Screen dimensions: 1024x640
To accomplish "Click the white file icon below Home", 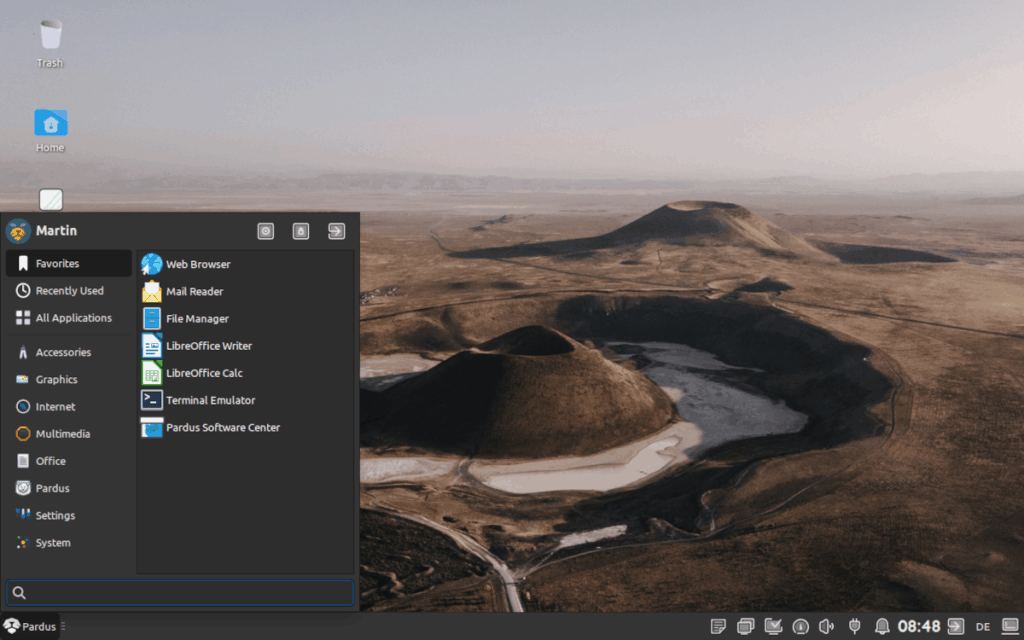I will click(51, 200).
